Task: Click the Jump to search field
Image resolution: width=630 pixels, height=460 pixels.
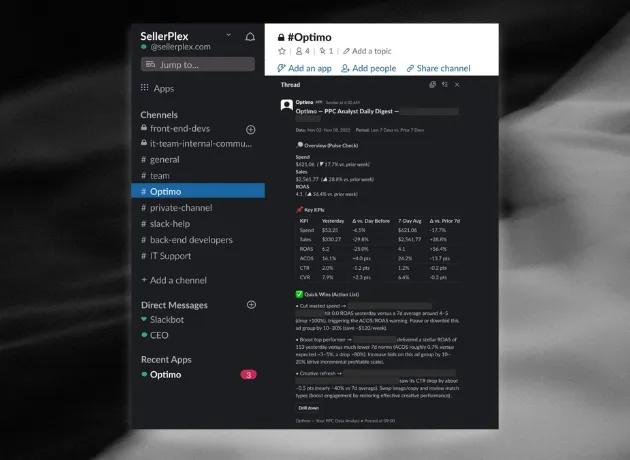Action: [198, 64]
